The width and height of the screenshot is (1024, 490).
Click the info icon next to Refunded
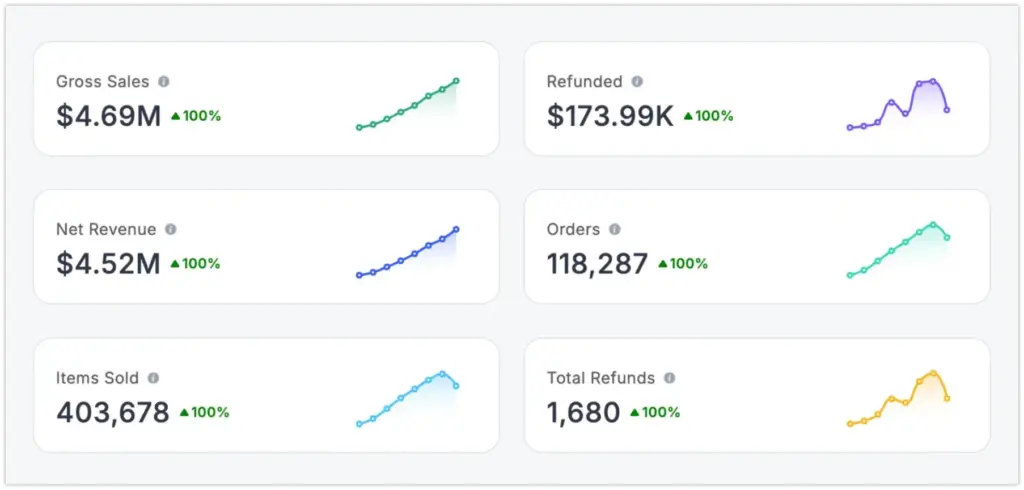click(x=637, y=82)
